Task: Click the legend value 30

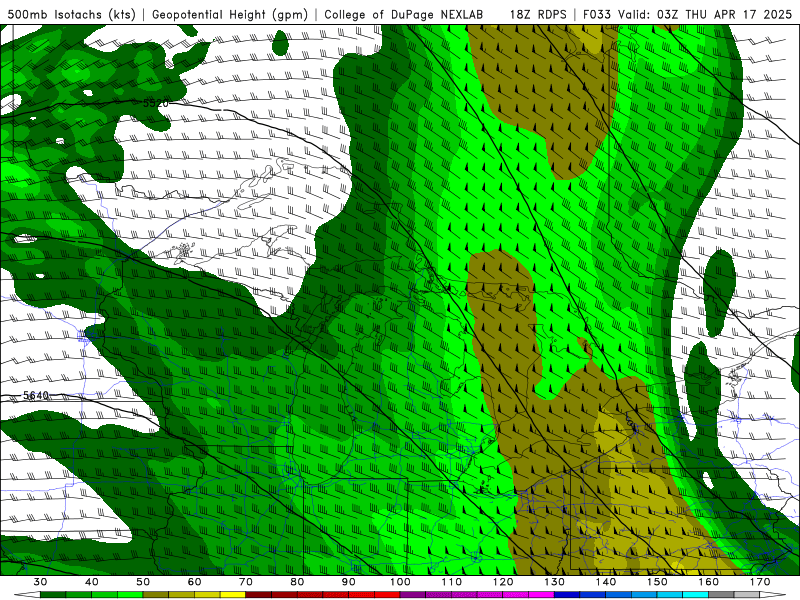Action: pyautogui.click(x=40, y=582)
